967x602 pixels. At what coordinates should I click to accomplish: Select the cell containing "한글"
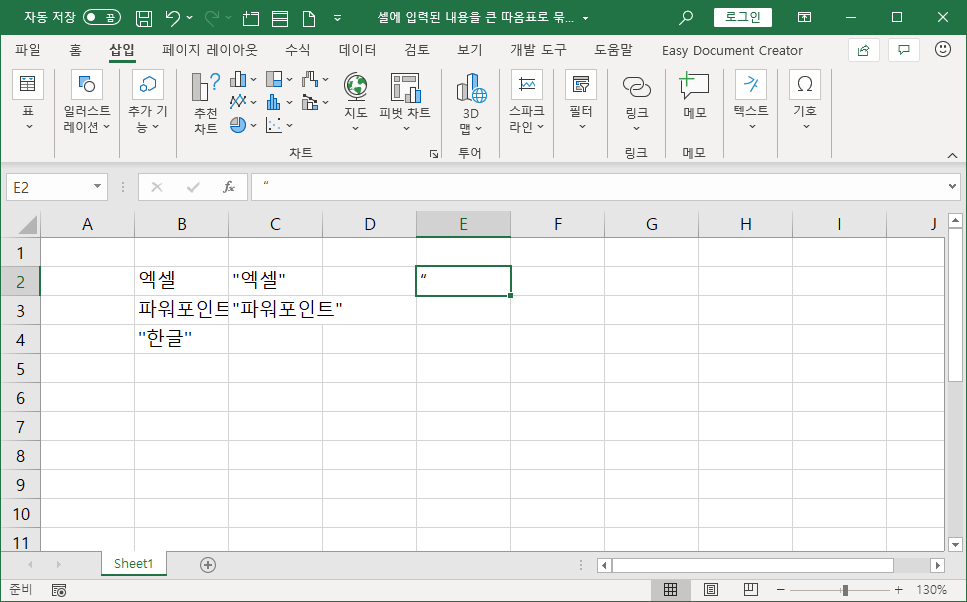coord(181,339)
